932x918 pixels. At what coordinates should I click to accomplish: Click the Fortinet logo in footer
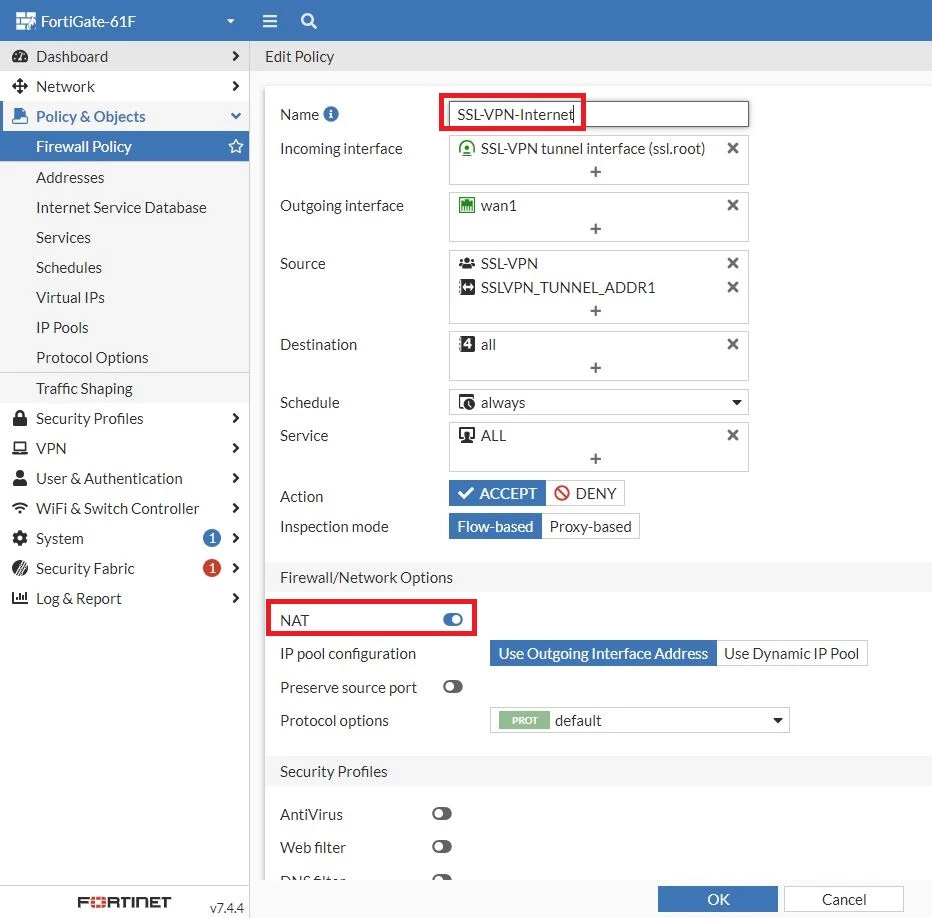[x=124, y=902]
